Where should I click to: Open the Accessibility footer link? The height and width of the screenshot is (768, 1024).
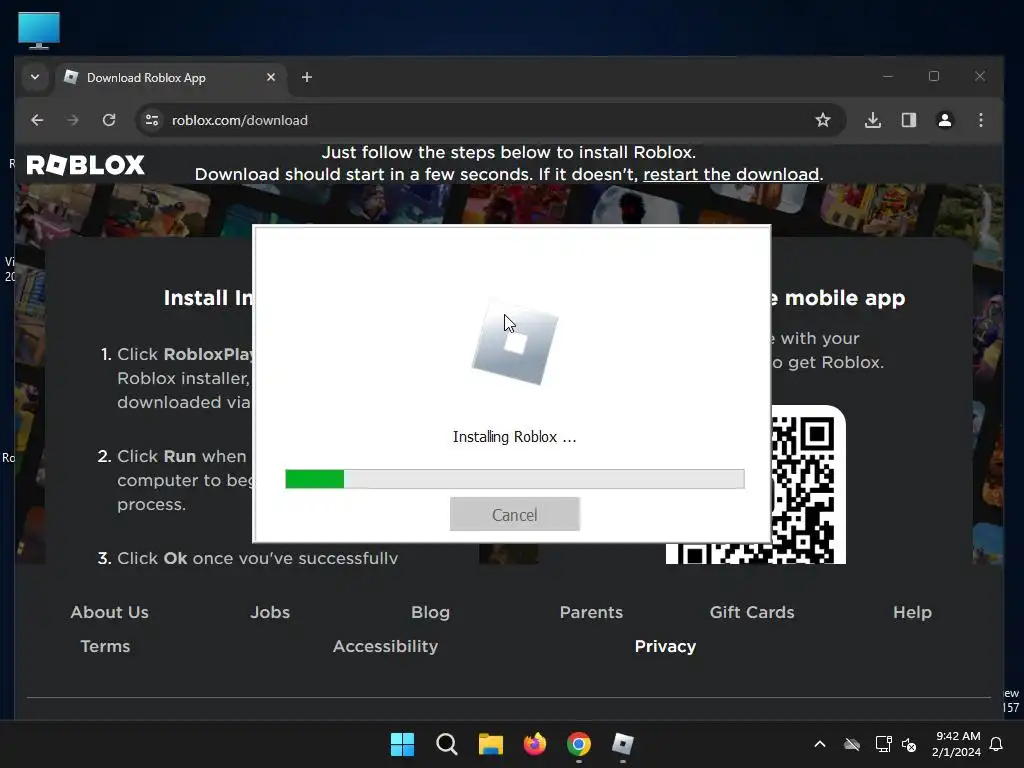(385, 647)
